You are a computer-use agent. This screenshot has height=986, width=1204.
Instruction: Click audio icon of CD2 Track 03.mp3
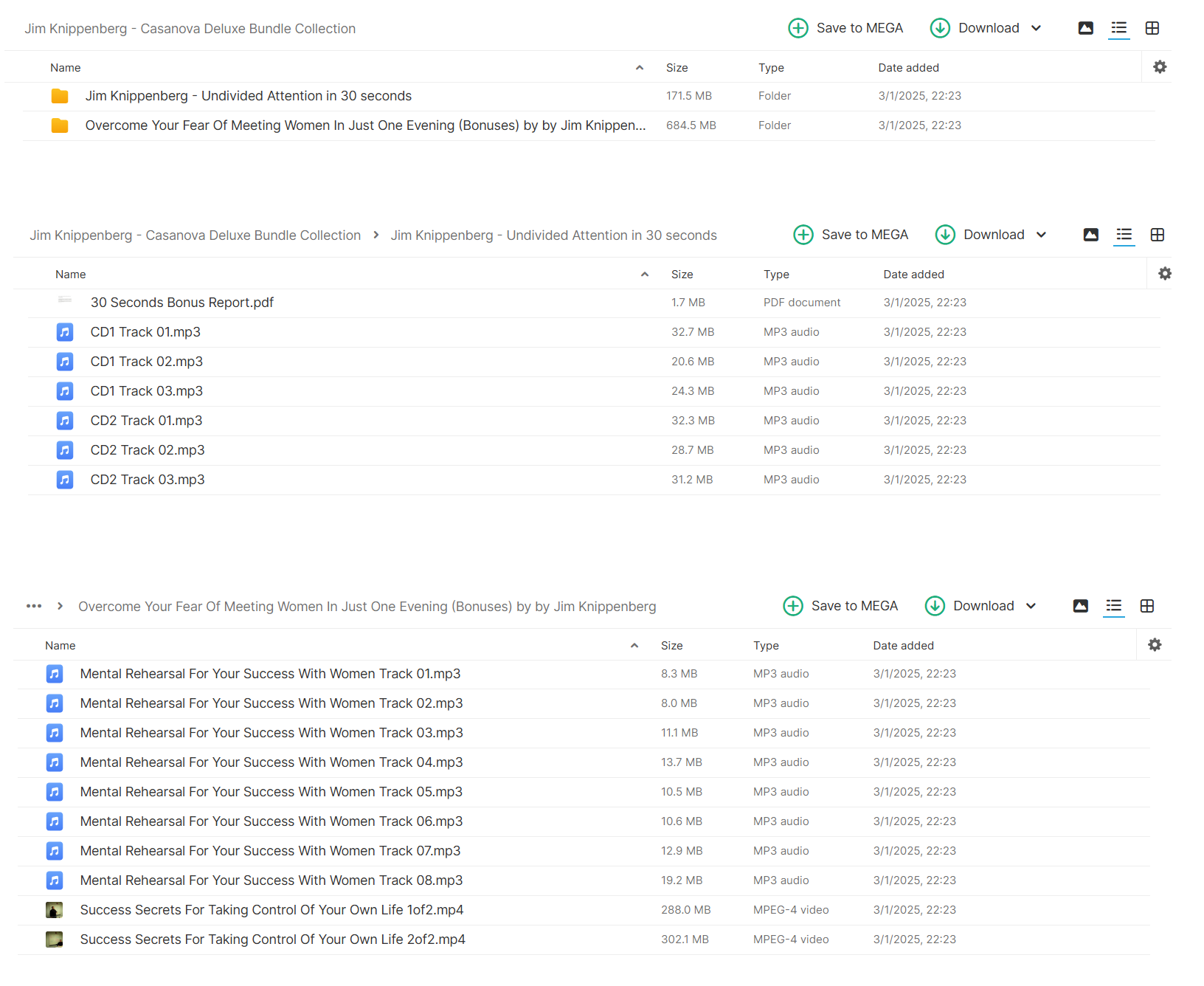tap(65, 480)
